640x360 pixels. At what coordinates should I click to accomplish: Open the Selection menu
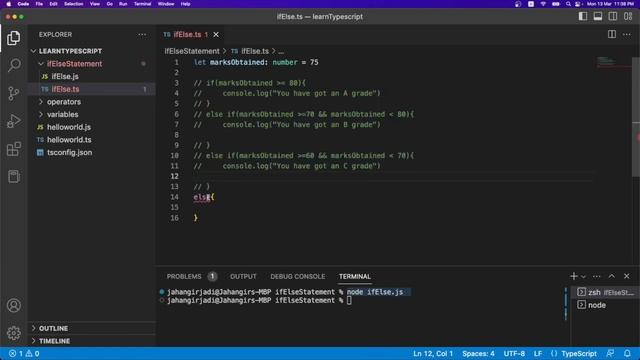coord(73,4)
